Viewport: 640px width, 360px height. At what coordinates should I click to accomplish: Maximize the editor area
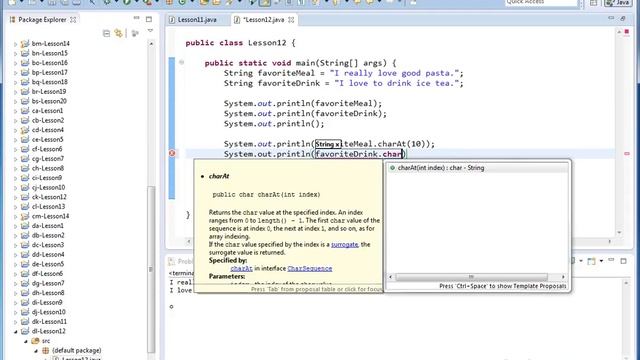(x=623, y=18)
